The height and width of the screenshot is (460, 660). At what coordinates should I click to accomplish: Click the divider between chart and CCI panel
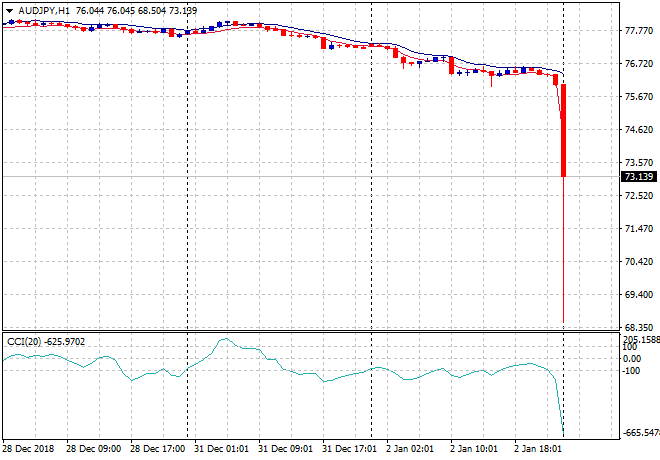point(300,331)
